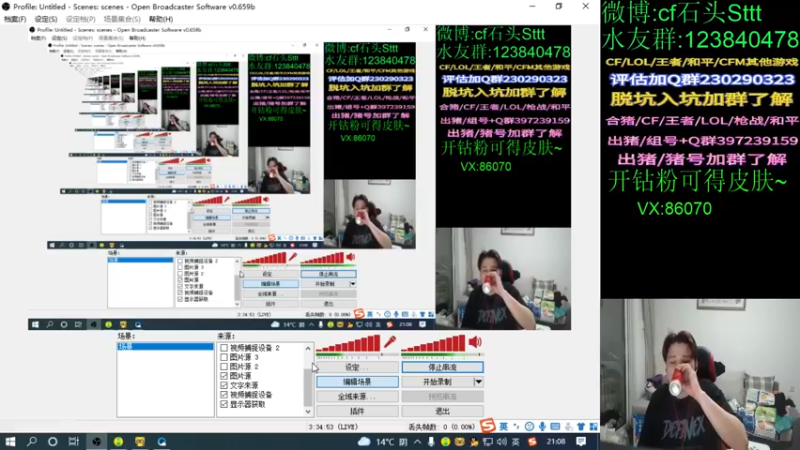
Task: Mute desktop audio using the red speaker icon
Action: (x=475, y=342)
